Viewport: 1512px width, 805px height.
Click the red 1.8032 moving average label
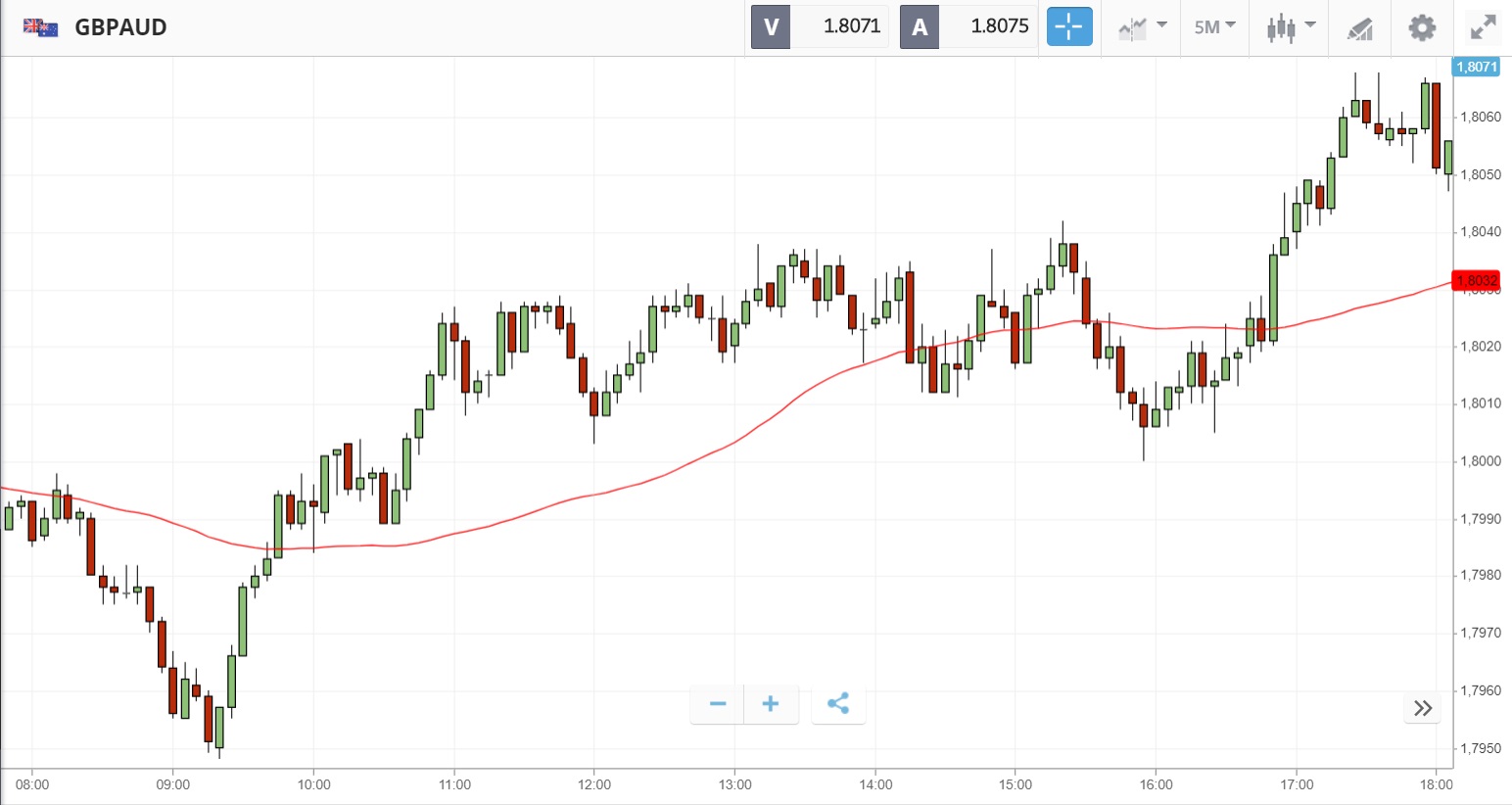[1476, 281]
